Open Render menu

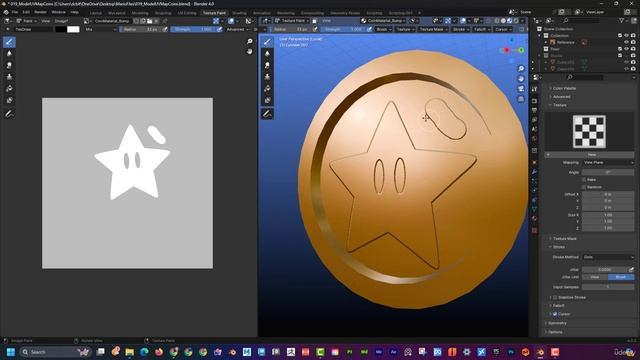[40, 13]
